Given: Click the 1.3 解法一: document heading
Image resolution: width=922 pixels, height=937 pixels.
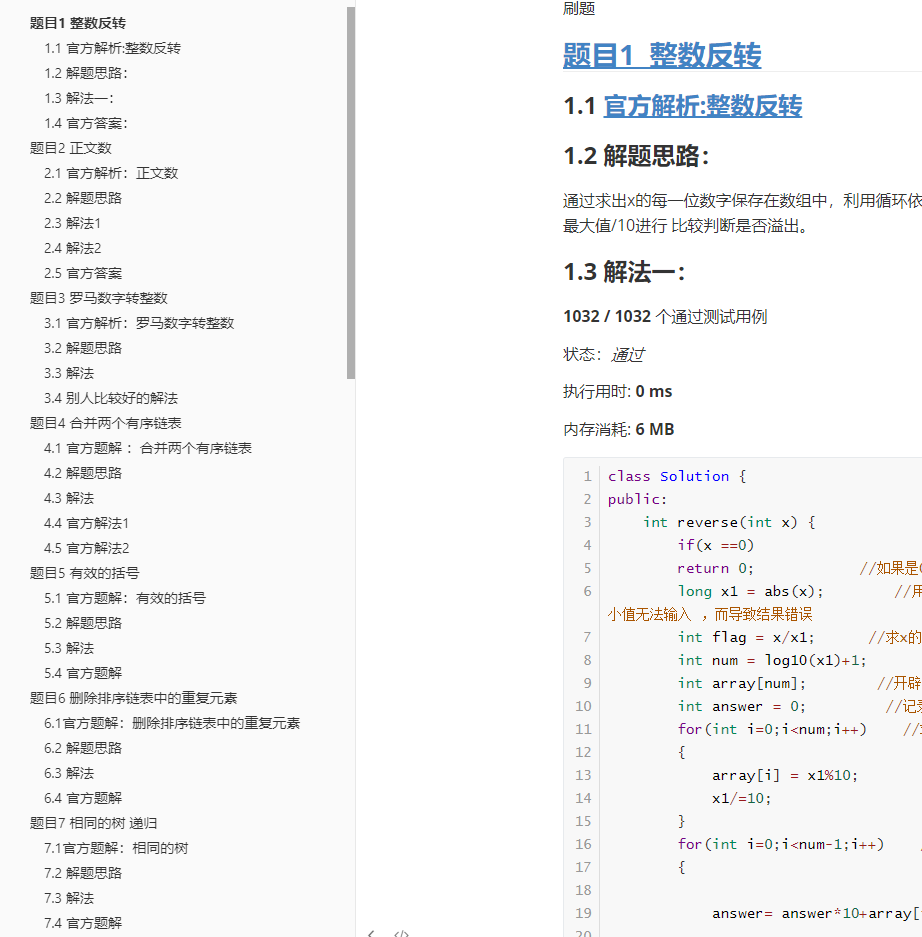Looking at the screenshot, I should [x=624, y=272].
